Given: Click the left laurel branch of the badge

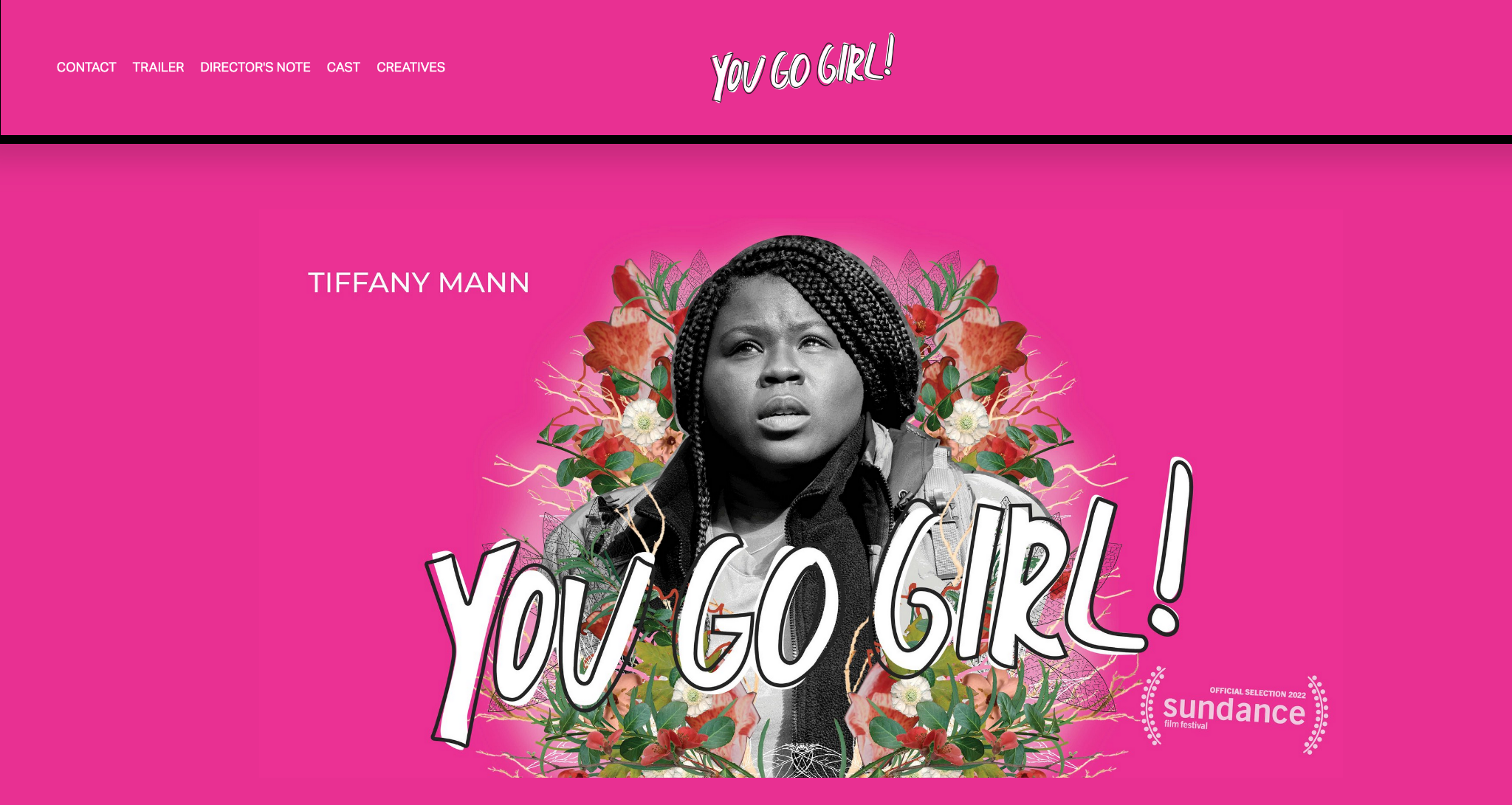Looking at the screenshot, I should tap(1152, 706).
